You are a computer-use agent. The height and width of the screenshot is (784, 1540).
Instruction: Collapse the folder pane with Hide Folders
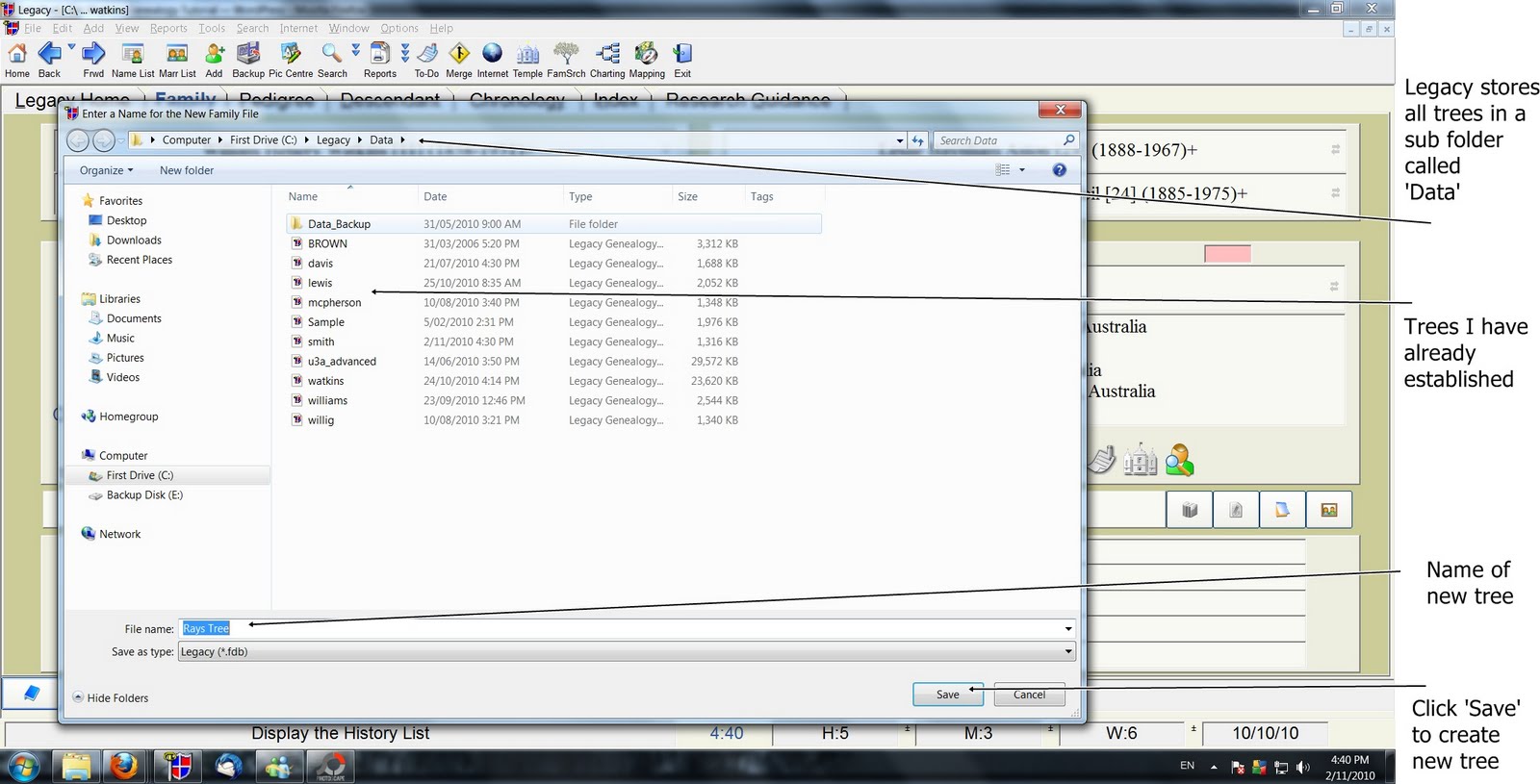tap(111, 698)
